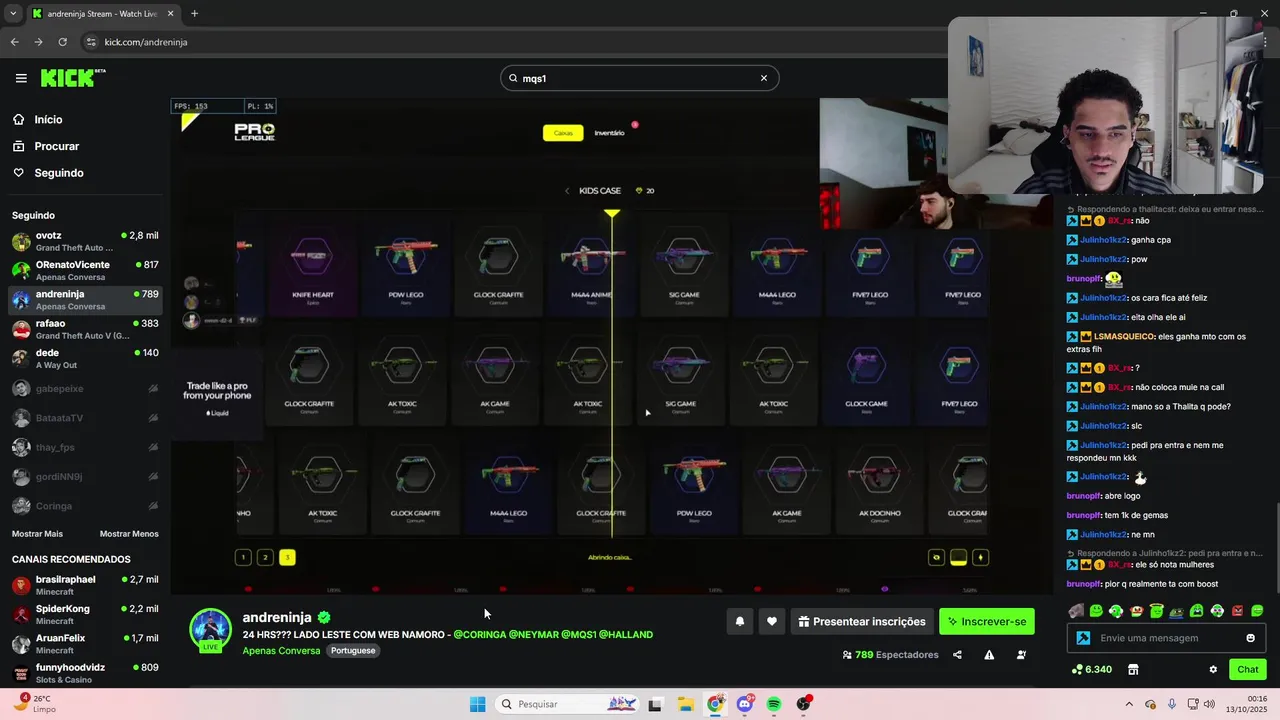Open ORenatoVicente followed channel
Screen dimensions: 1280x720
pos(85,270)
